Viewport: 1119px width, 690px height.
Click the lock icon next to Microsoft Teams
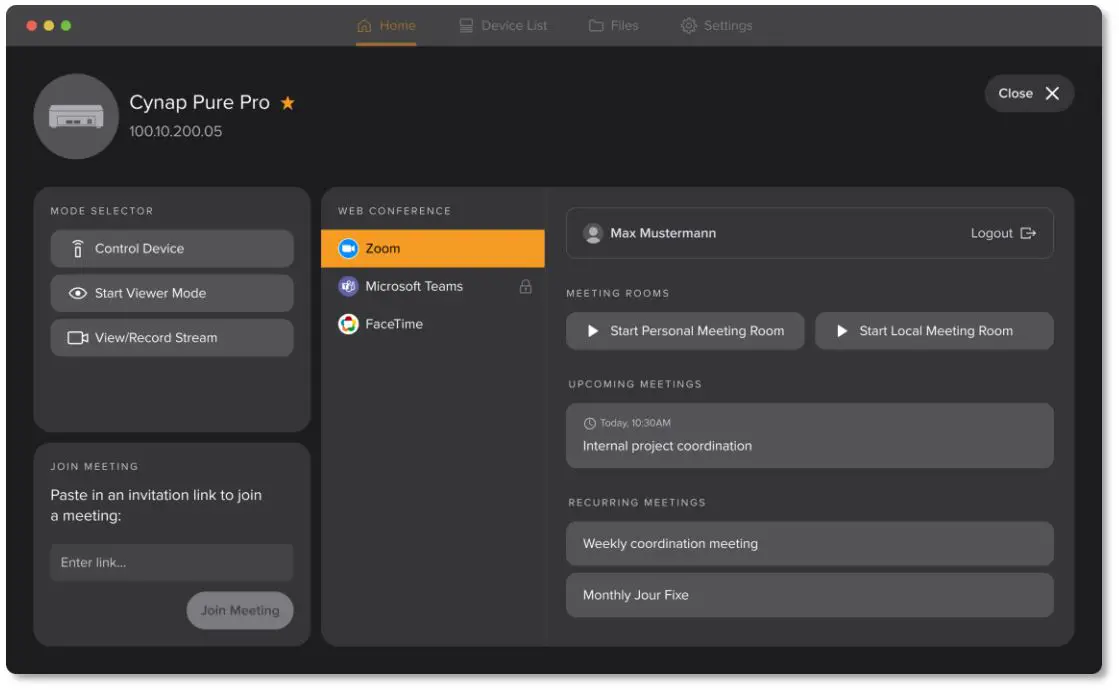coord(526,286)
